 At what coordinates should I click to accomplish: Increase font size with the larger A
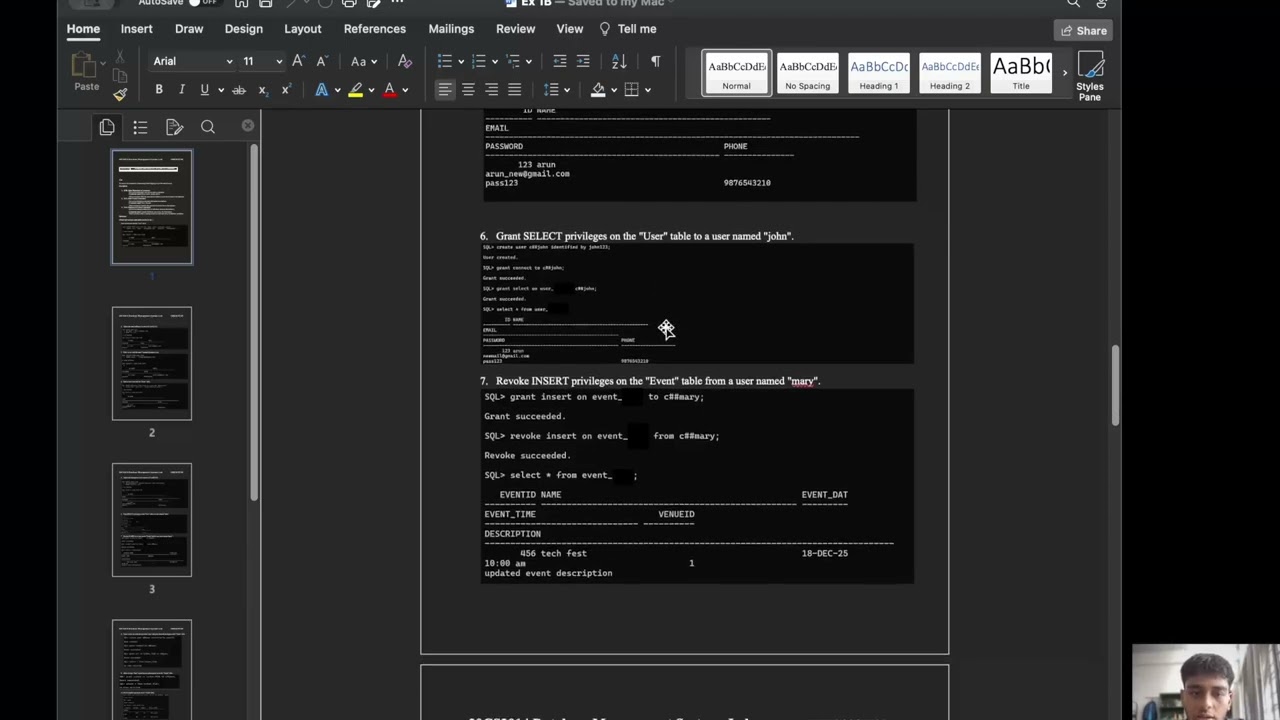click(x=298, y=61)
